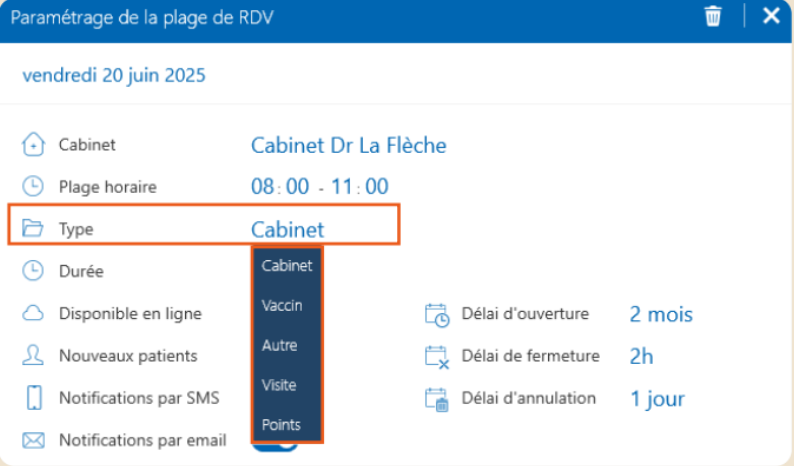The height and width of the screenshot is (466, 794).
Task: Click the Durée clock icon
Action: click(33, 270)
